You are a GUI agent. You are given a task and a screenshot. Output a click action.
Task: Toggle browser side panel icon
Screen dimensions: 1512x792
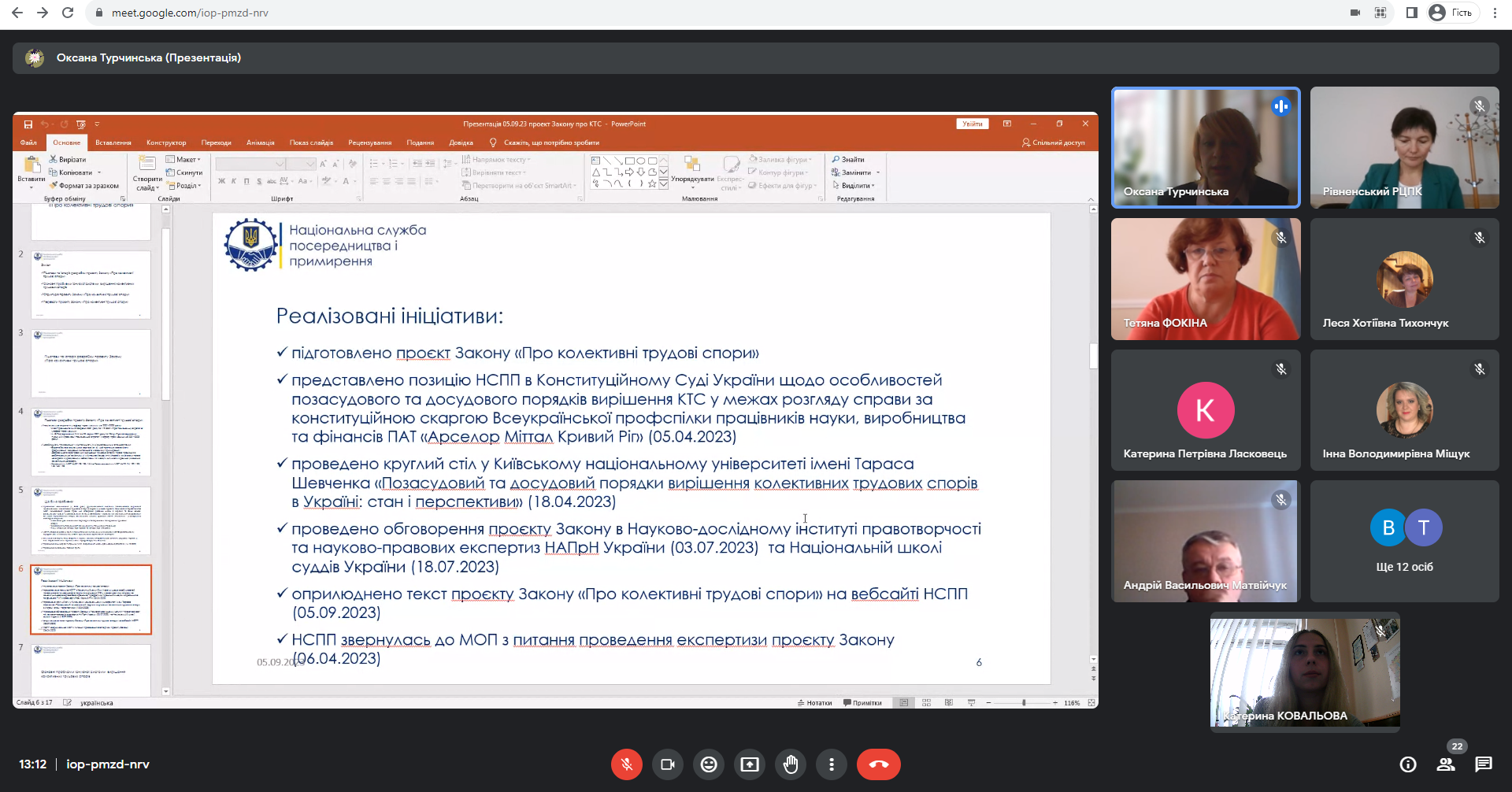click(1411, 13)
